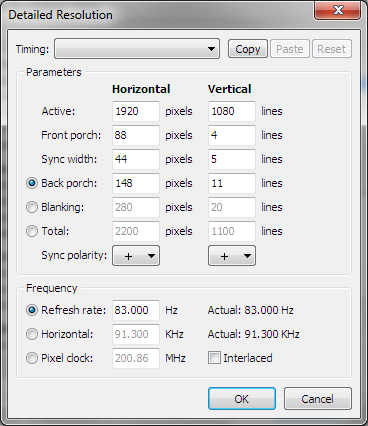
Task: Enable the Interlaced checkbox
Action: (x=214, y=358)
